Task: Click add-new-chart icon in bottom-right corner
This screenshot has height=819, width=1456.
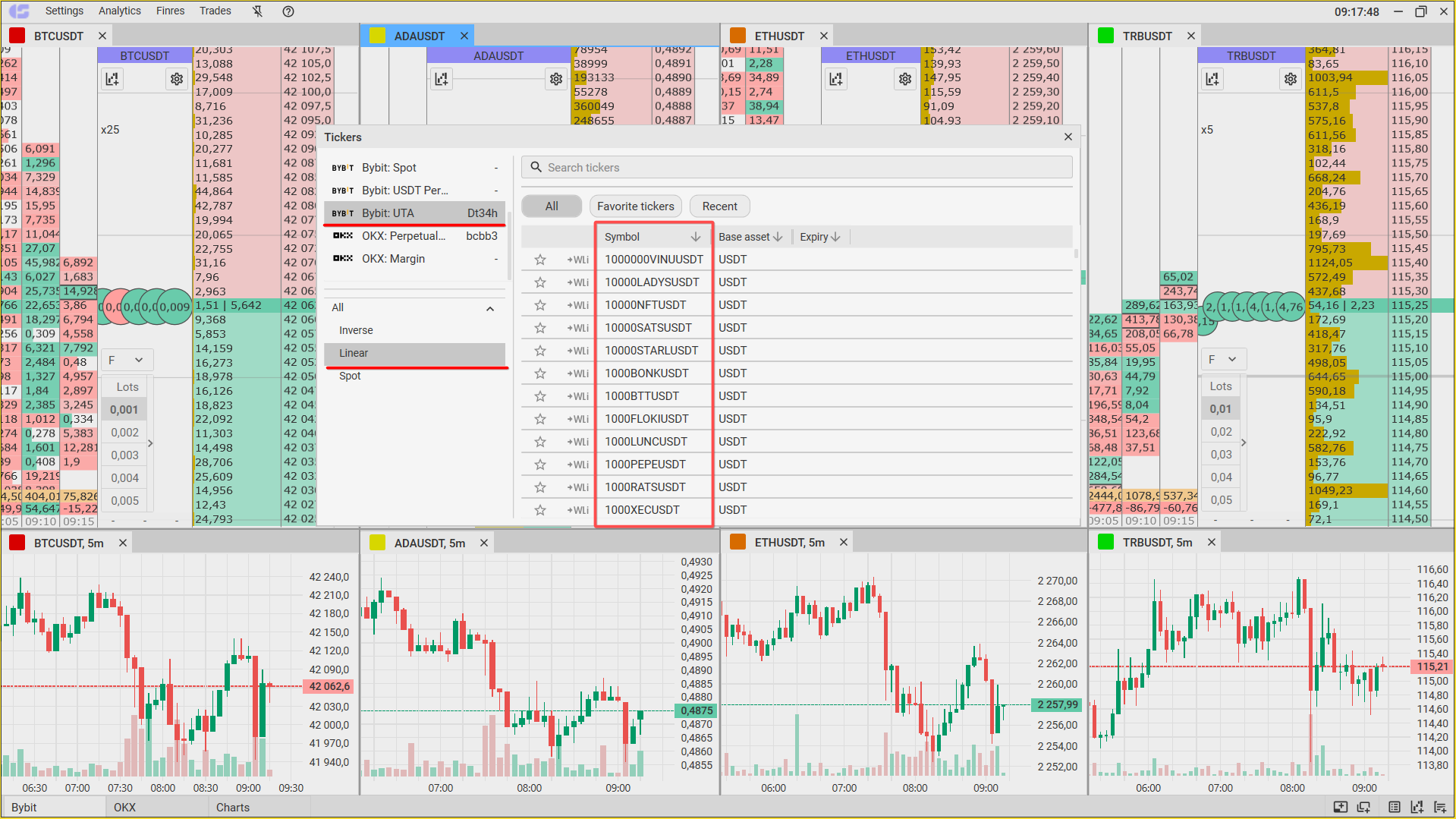Action: 1417,807
